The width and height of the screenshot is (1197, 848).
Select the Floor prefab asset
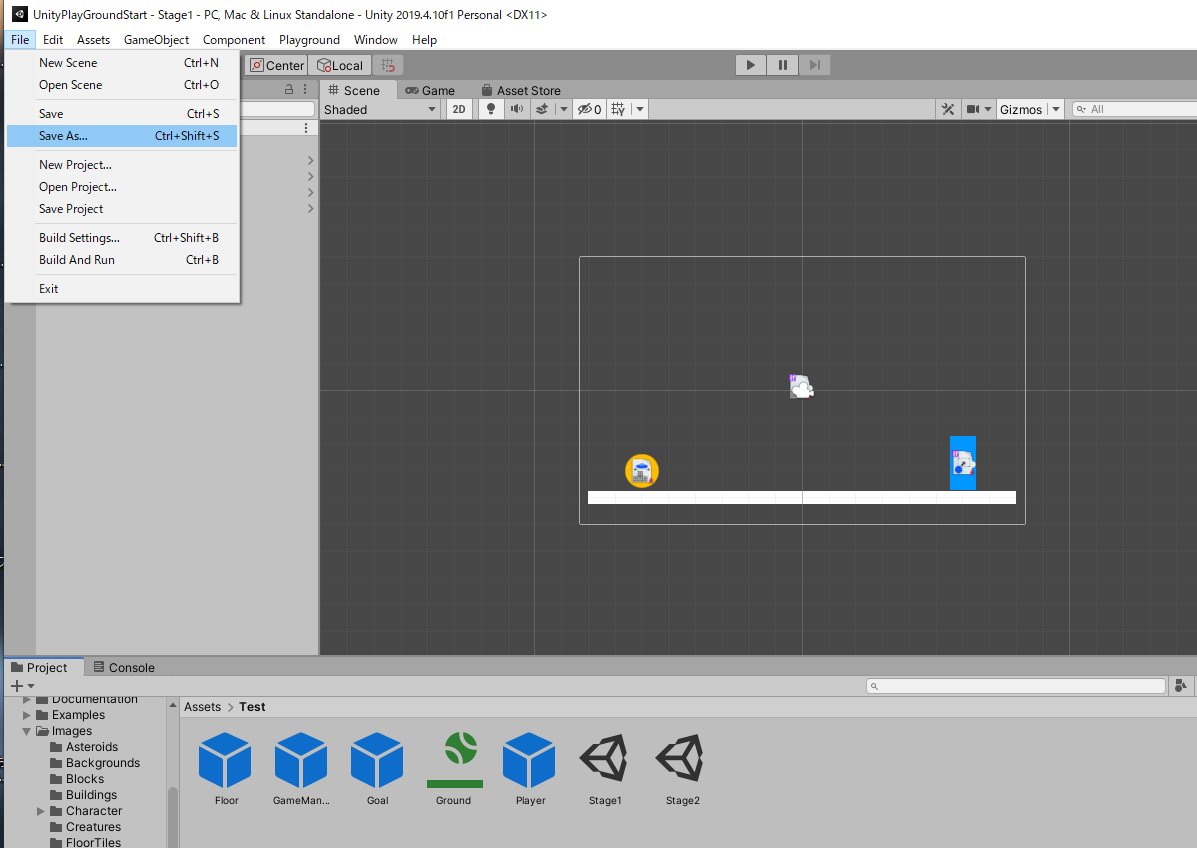(225, 768)
